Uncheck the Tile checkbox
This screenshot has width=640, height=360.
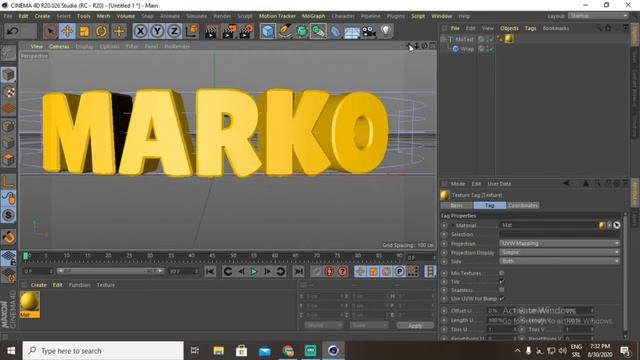[502, 282]
